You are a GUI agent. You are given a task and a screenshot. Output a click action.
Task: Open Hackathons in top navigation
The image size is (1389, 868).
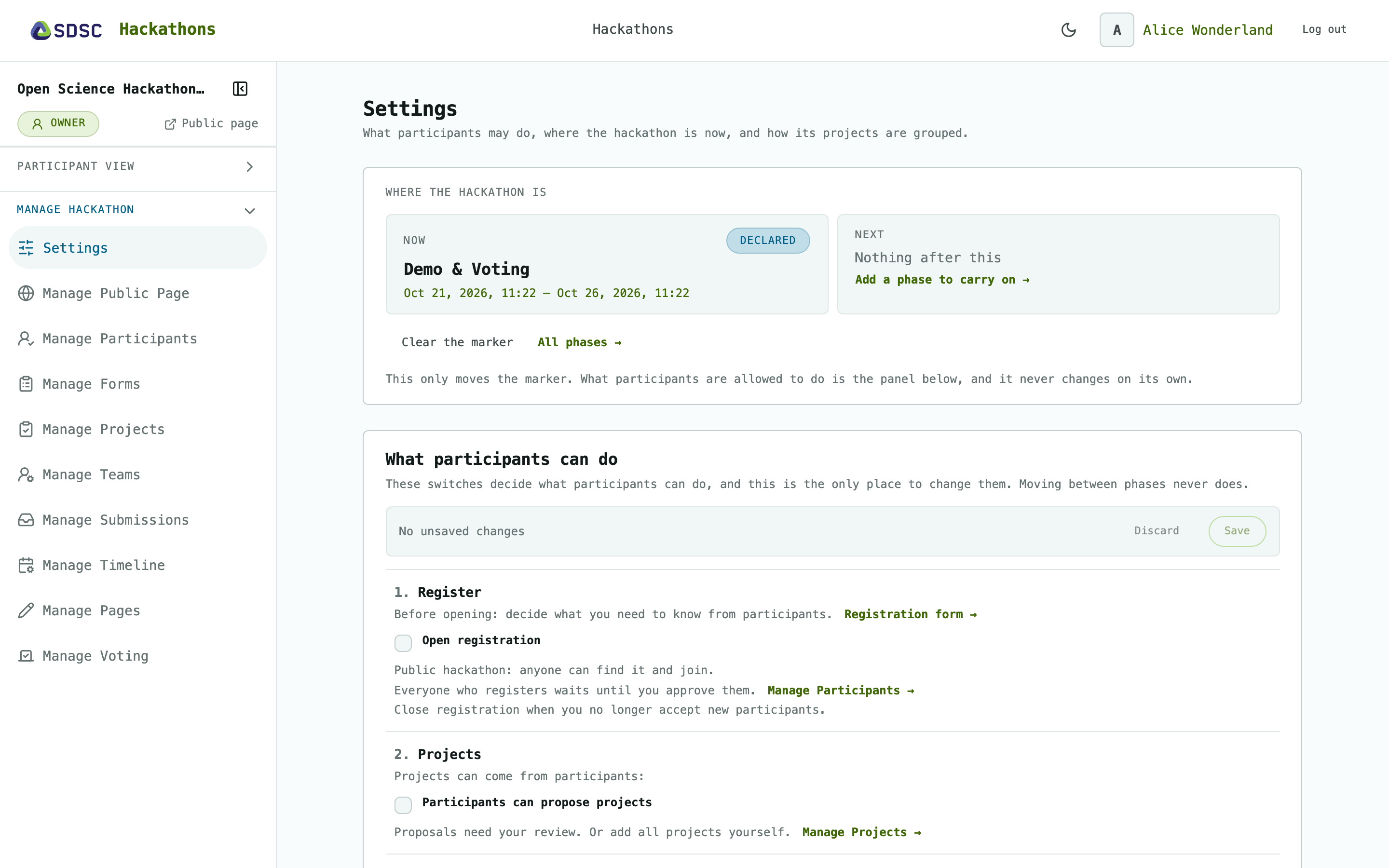[x=632, y=29]
